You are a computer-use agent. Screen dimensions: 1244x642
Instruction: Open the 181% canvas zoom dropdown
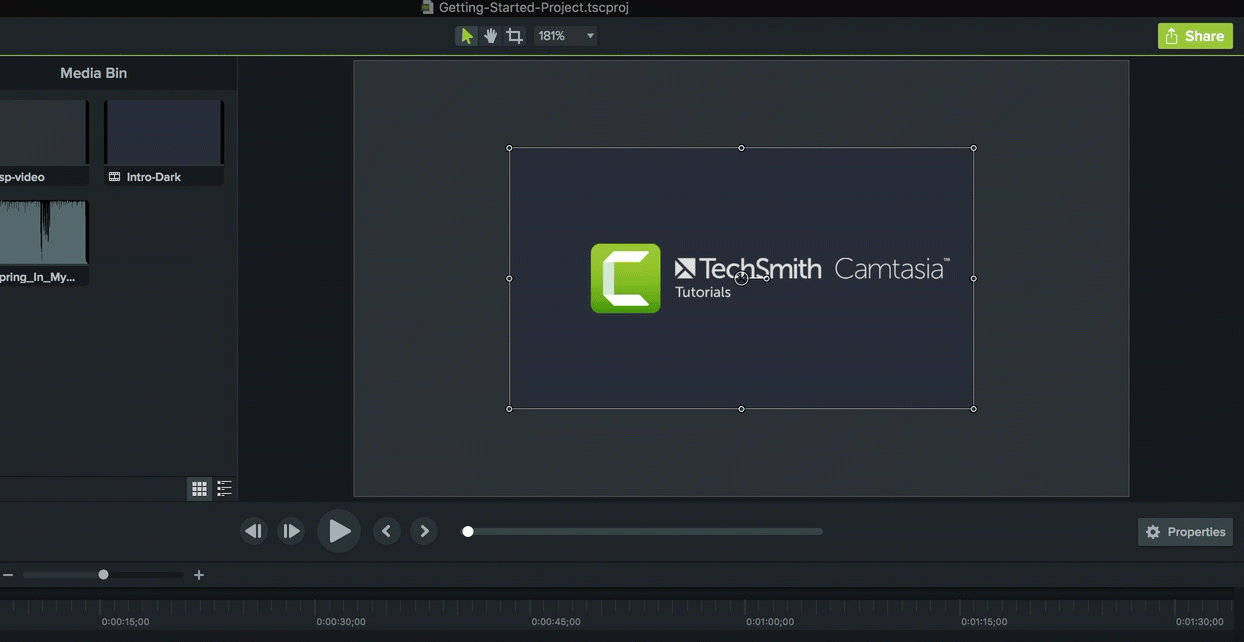[566, 36]
